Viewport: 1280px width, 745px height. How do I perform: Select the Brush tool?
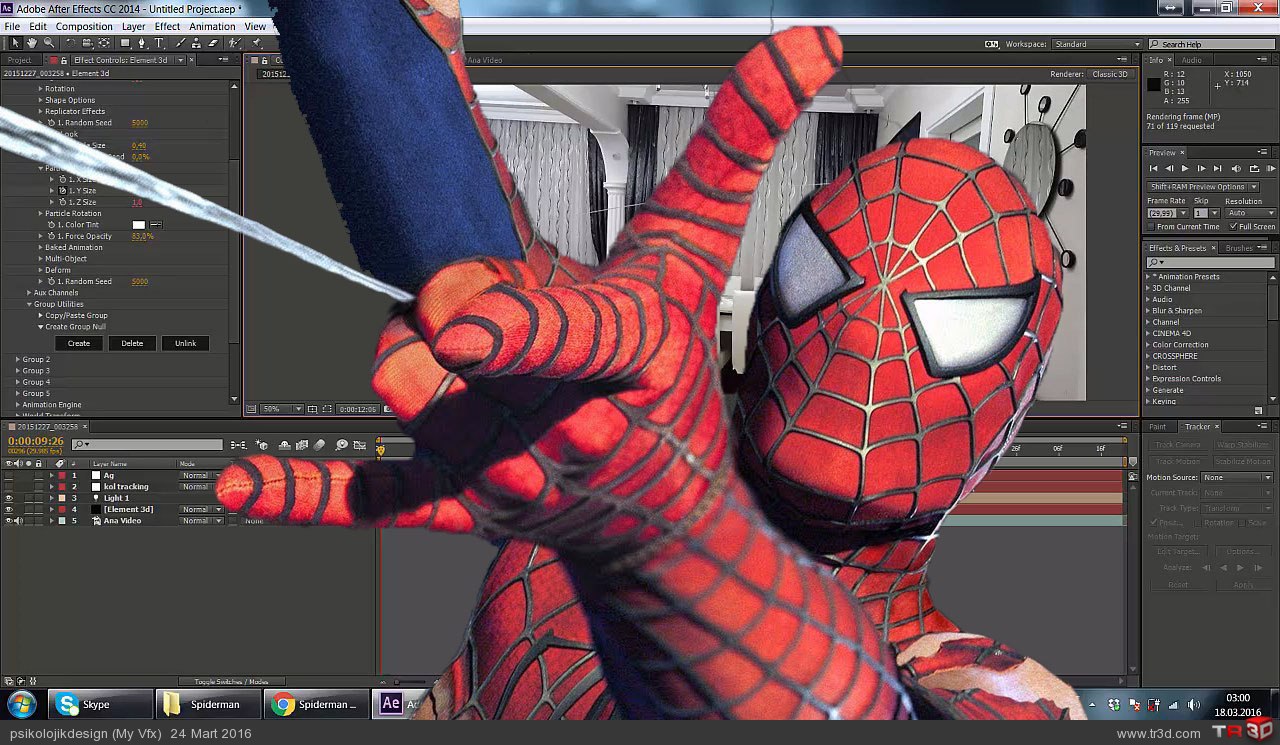click(x=180, y=43)
